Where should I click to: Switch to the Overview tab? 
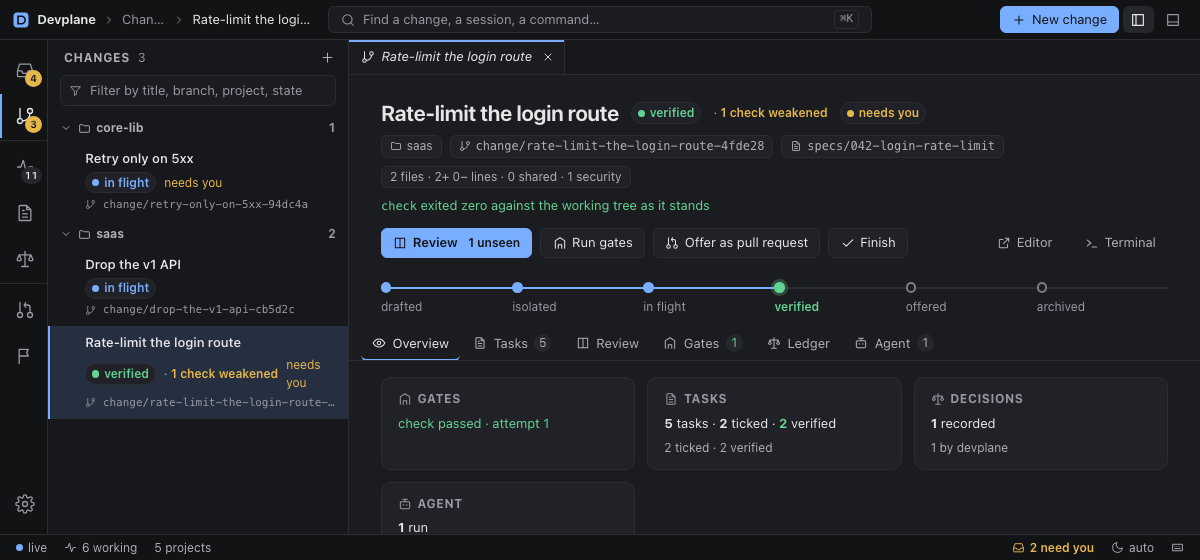tap(411, 343)
